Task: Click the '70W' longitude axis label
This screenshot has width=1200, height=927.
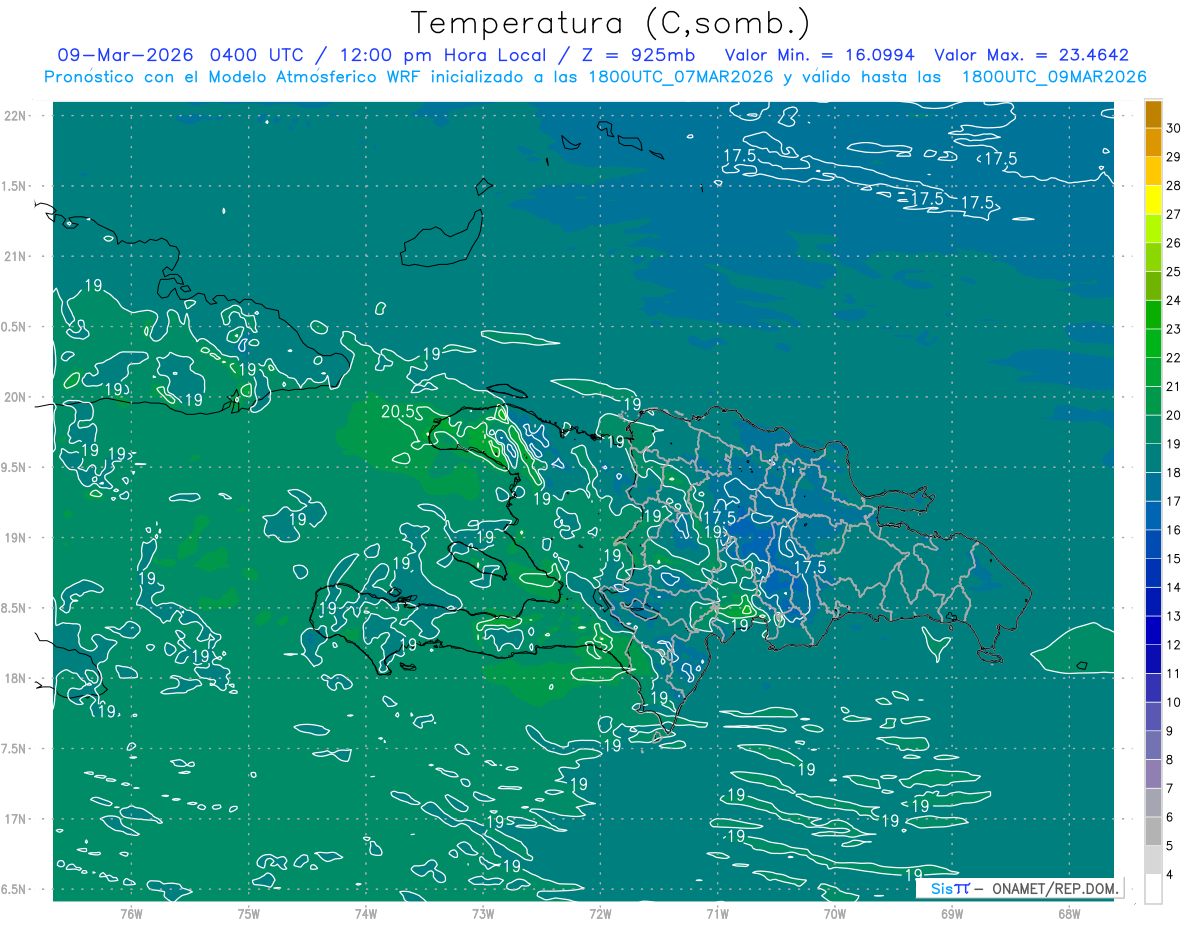Action: point(834,914)
